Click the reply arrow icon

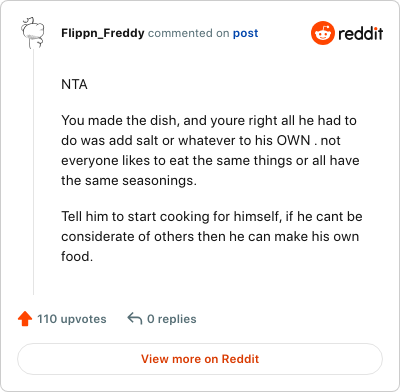pyautogui.click(x=135, y=319)
